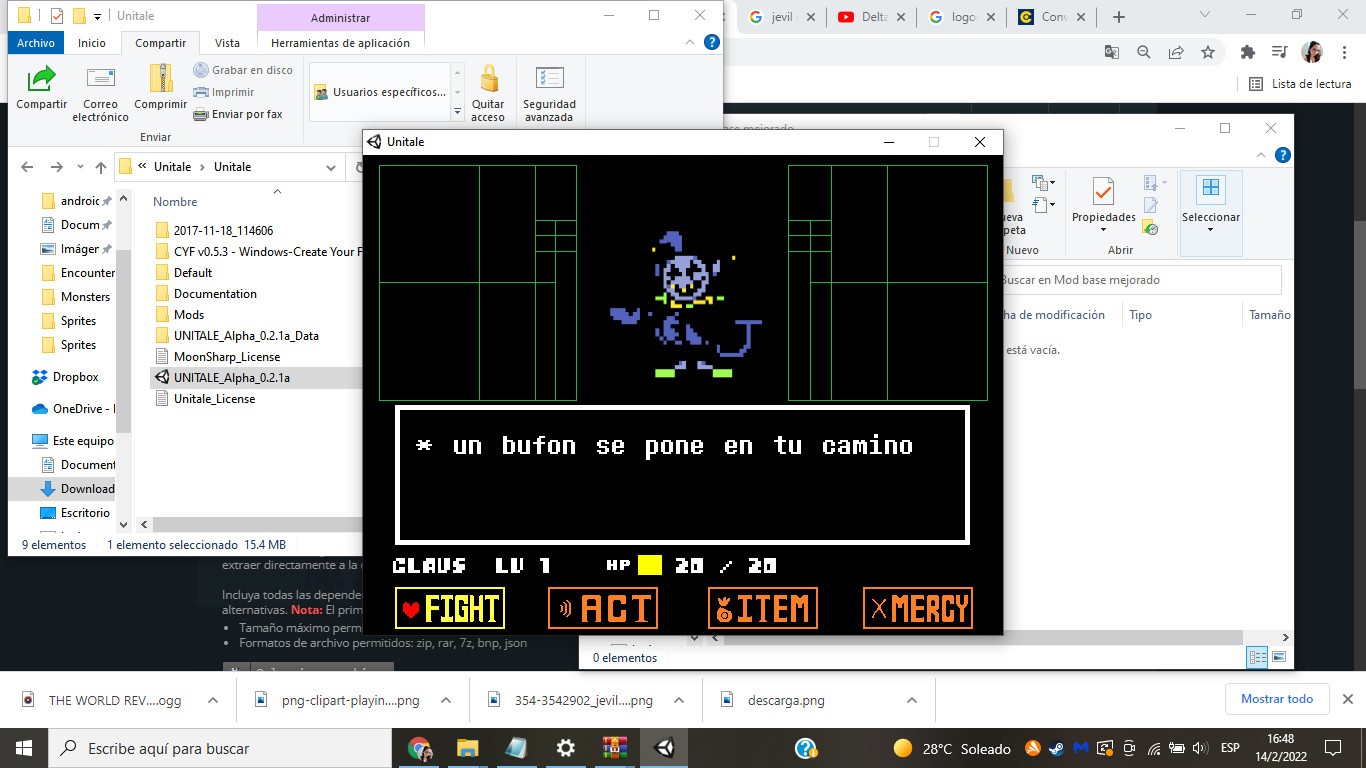
Task: Select the Default folder
Action: pyautogui.click(x=193, y=272)
